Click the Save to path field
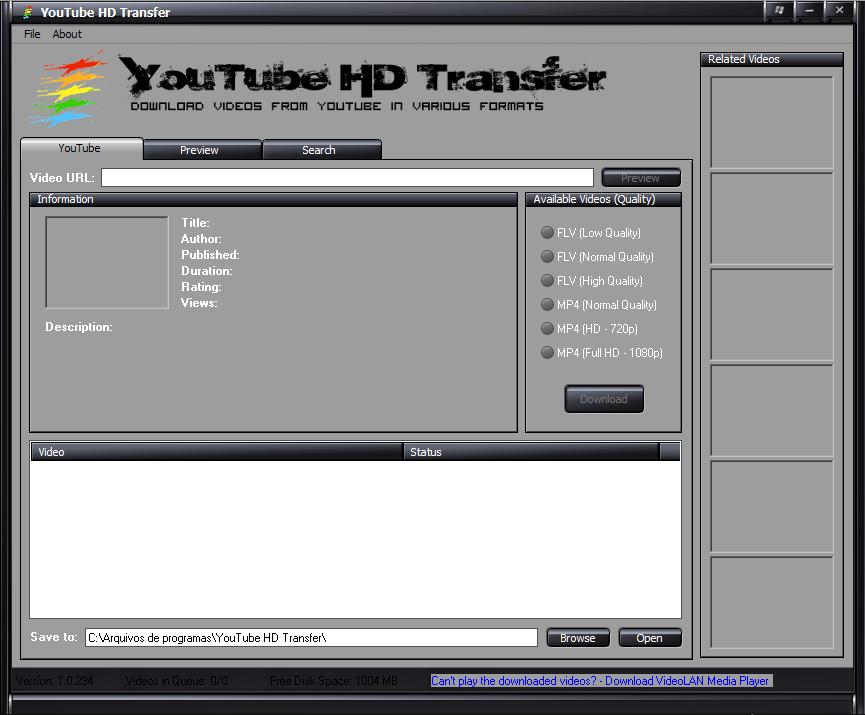 pos(311,638)
